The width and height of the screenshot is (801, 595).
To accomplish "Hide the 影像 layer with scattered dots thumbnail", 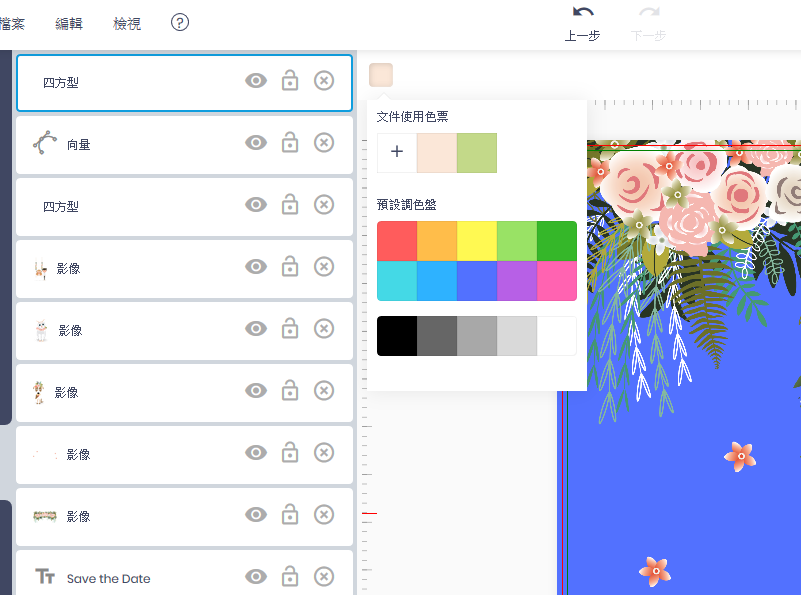I will pyautogui.click(x=256, y=453).
